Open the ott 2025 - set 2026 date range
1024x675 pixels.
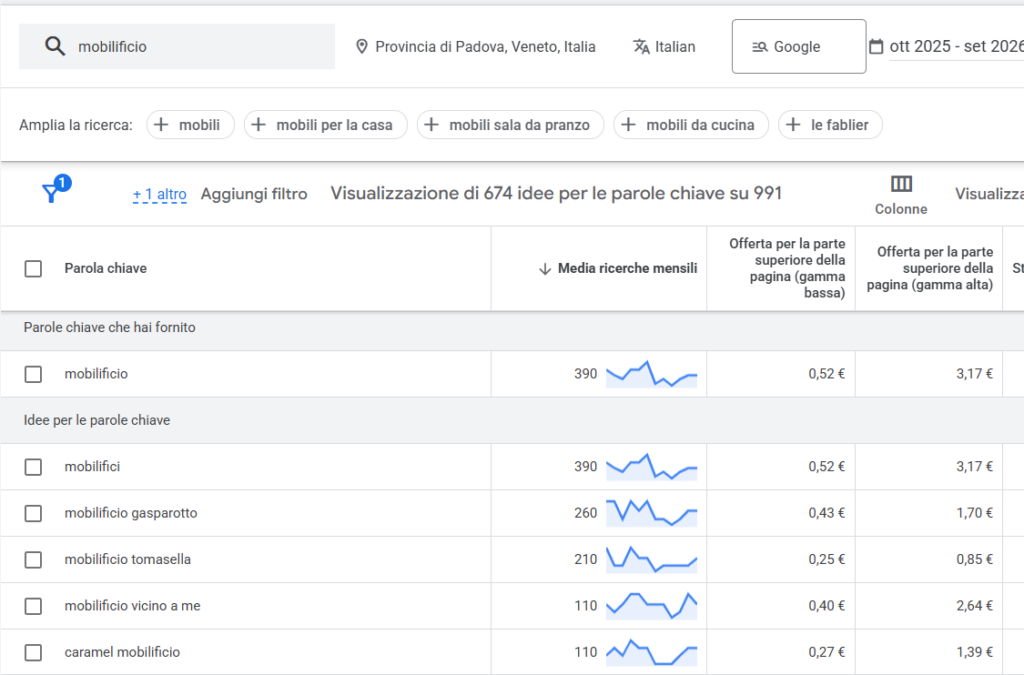click(x=957, y=46)
